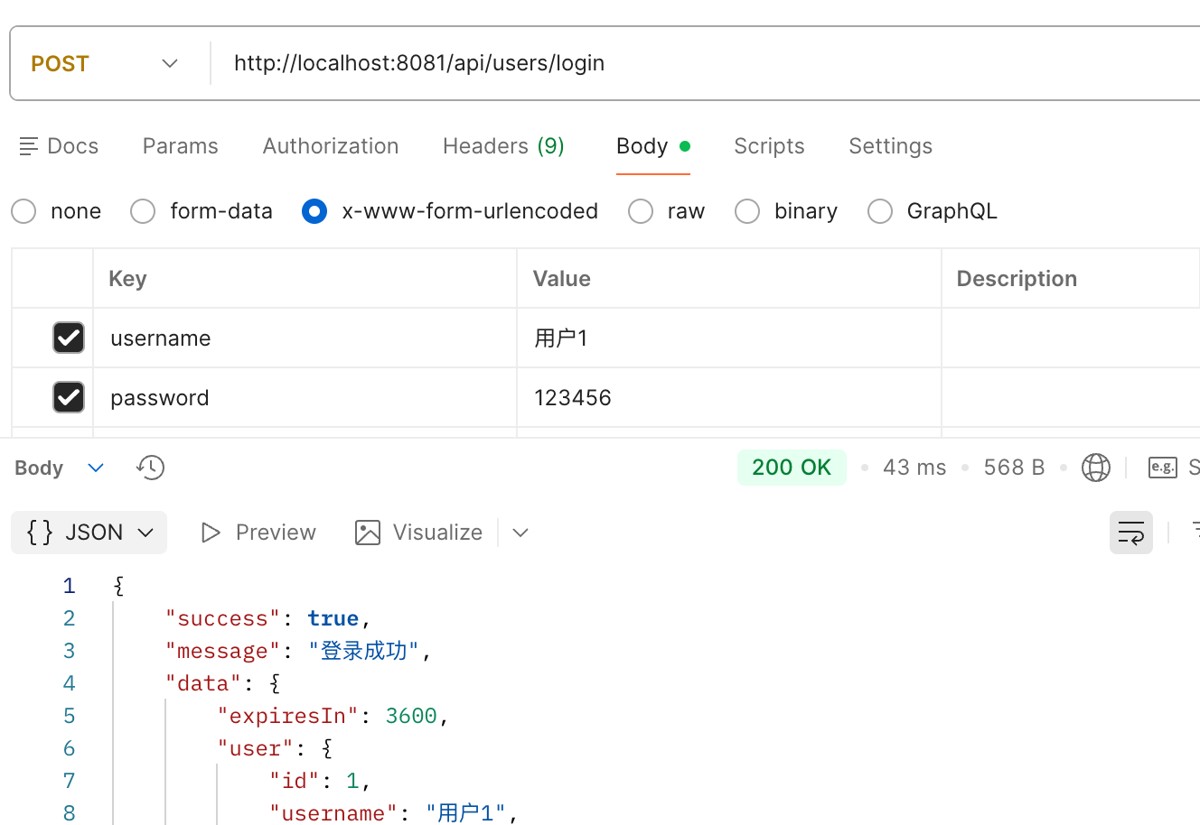The image size is (1200, 825).
Task: Click the save example icon
Action: [1162, 467]
